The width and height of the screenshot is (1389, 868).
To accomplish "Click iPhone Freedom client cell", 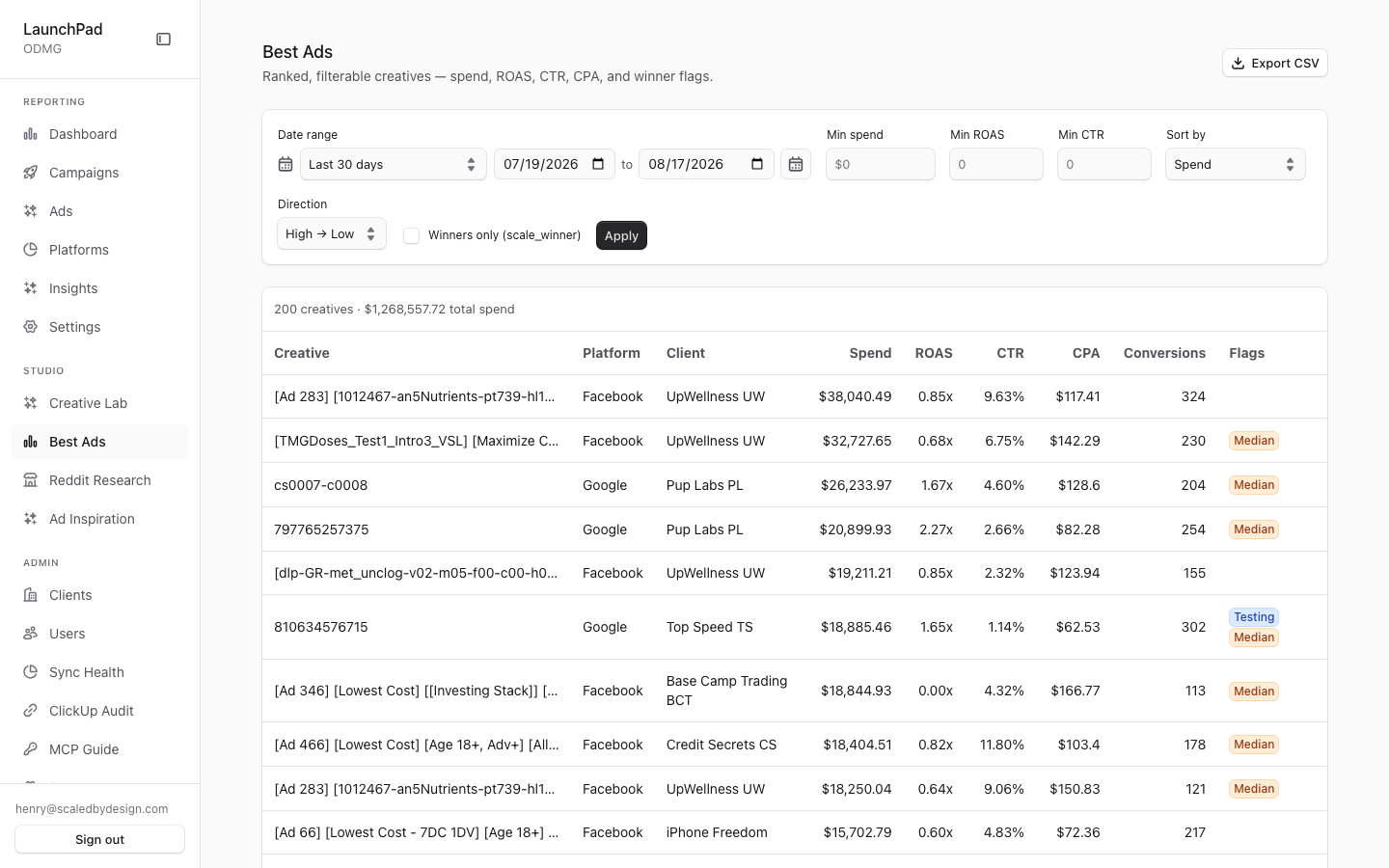I will tap(717, 832).
